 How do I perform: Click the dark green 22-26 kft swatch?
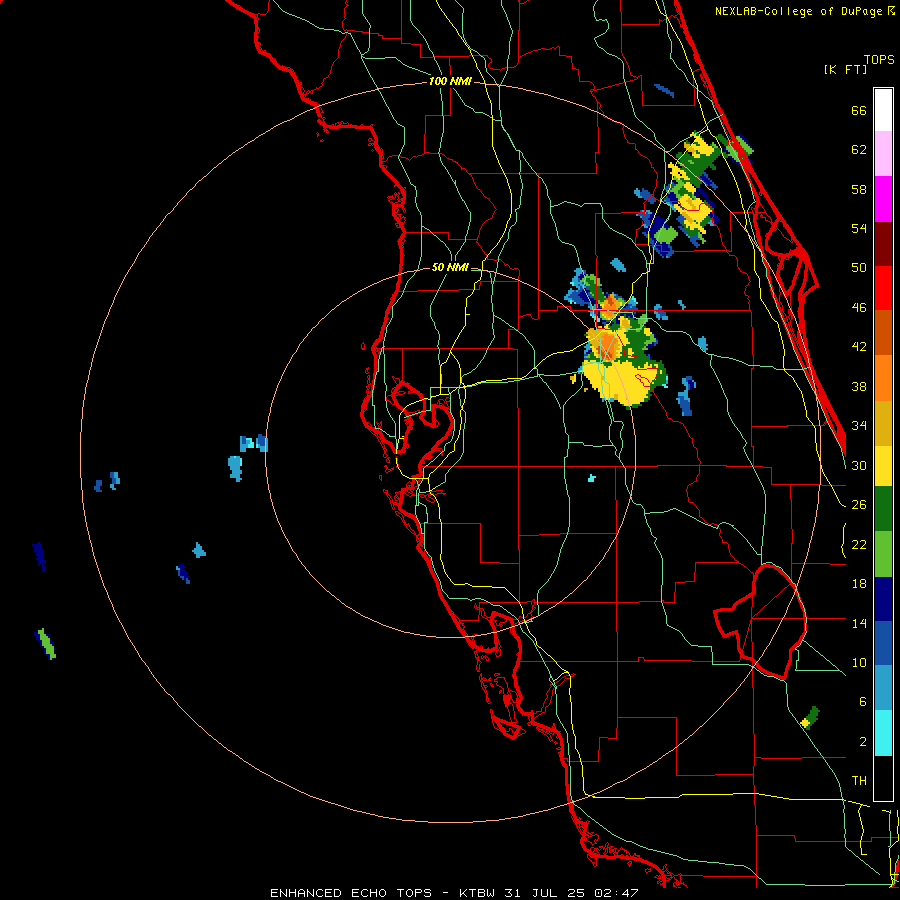point(883,509)
